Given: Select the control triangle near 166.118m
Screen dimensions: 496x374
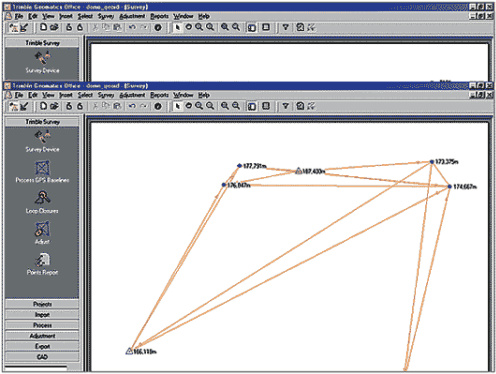Looking at the screenshot, I should pos(129,351).
